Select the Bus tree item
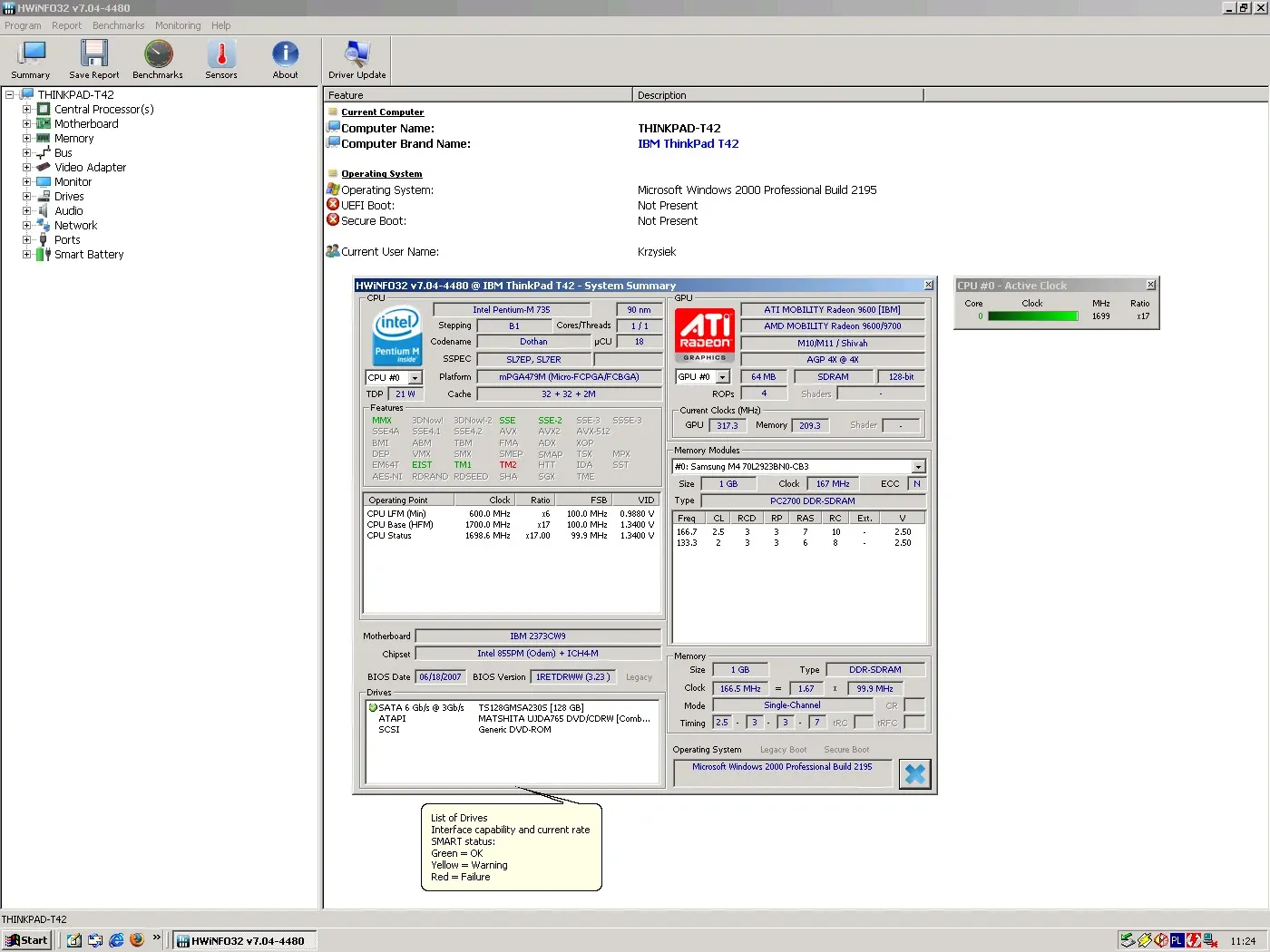Image resolution: width=1270 pixels, height=952 pixels. point(63,152)
